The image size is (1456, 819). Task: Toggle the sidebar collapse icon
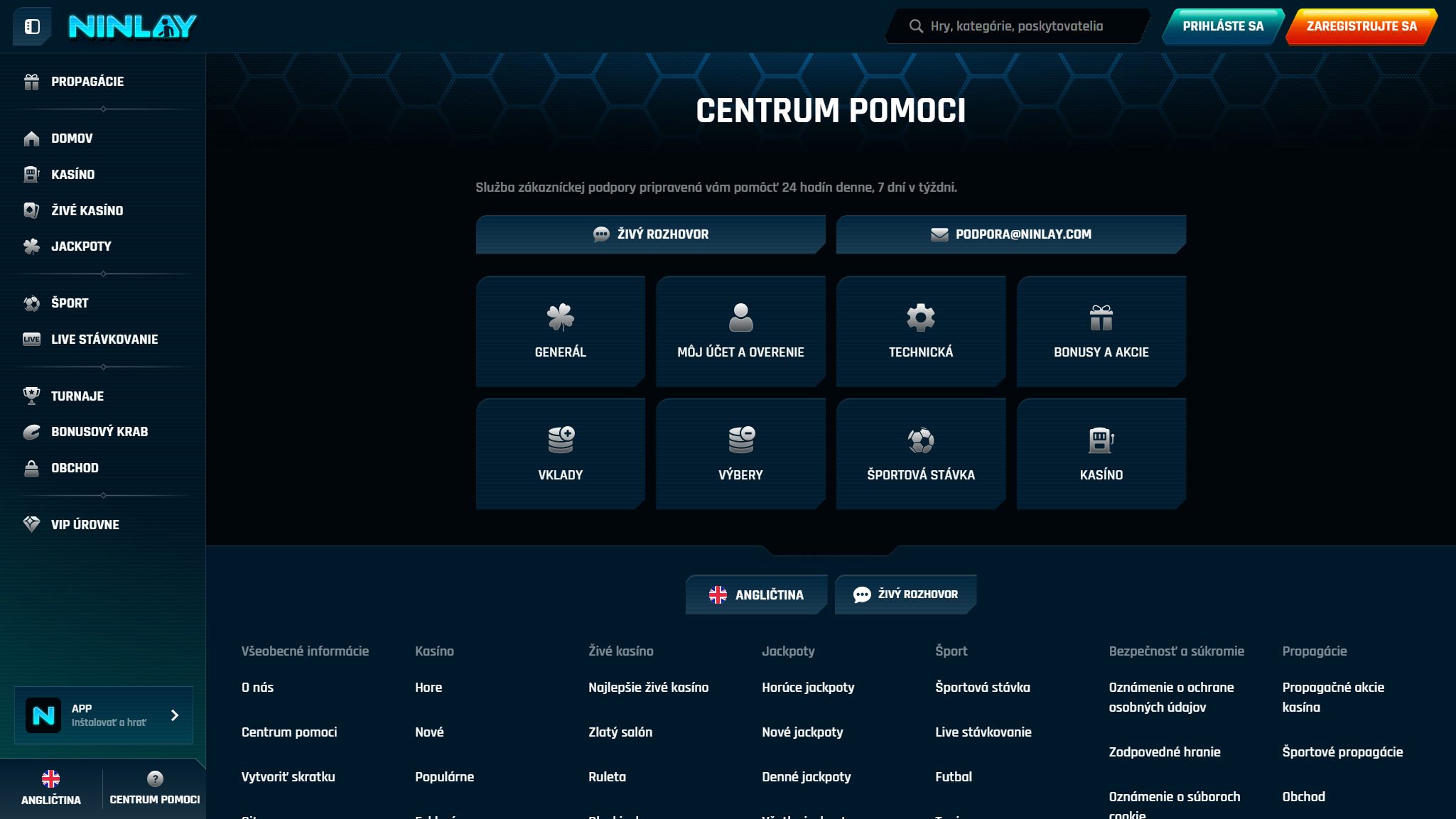pos(32,27)
